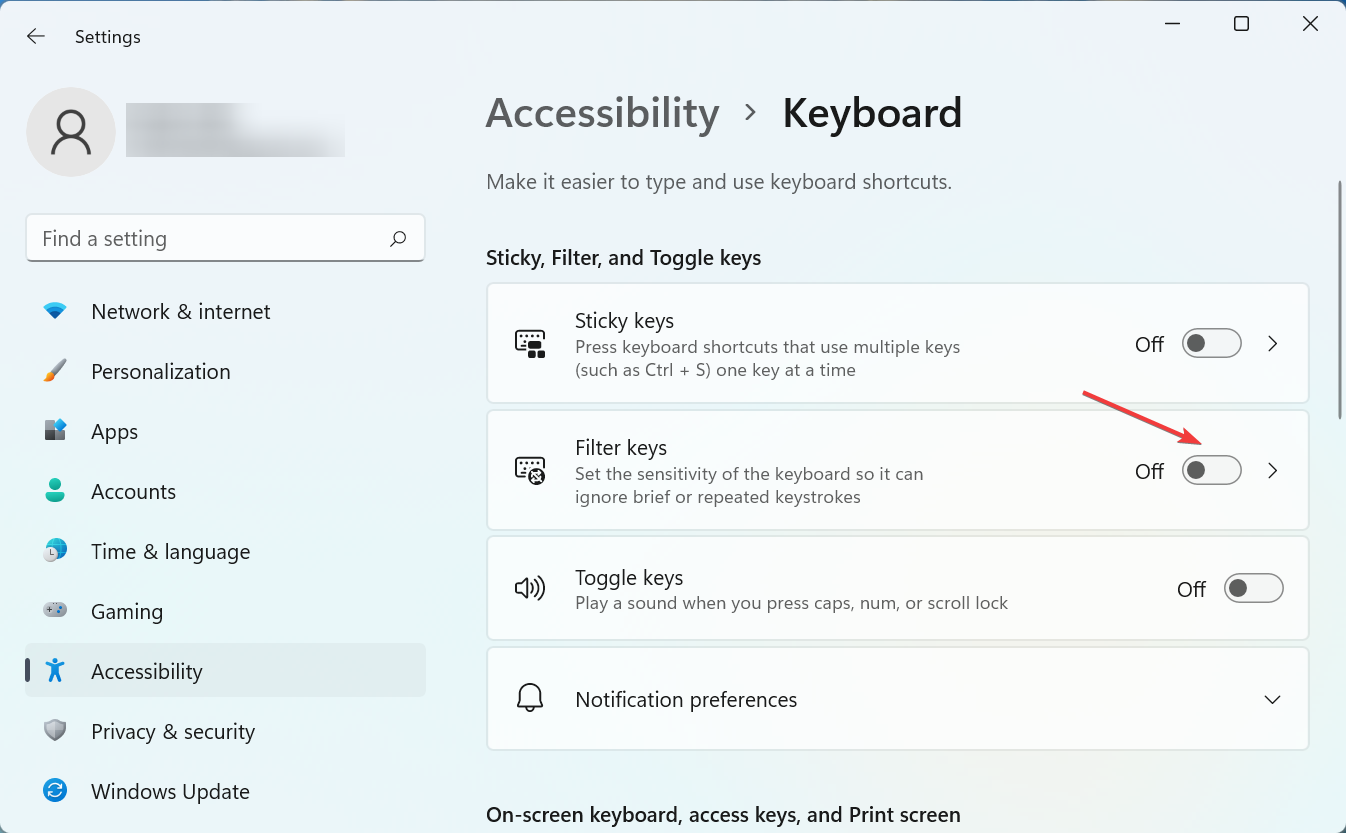Click the Find a setting search box
The width and height of the screenshot is (1346, 833).
coord(210,239)
